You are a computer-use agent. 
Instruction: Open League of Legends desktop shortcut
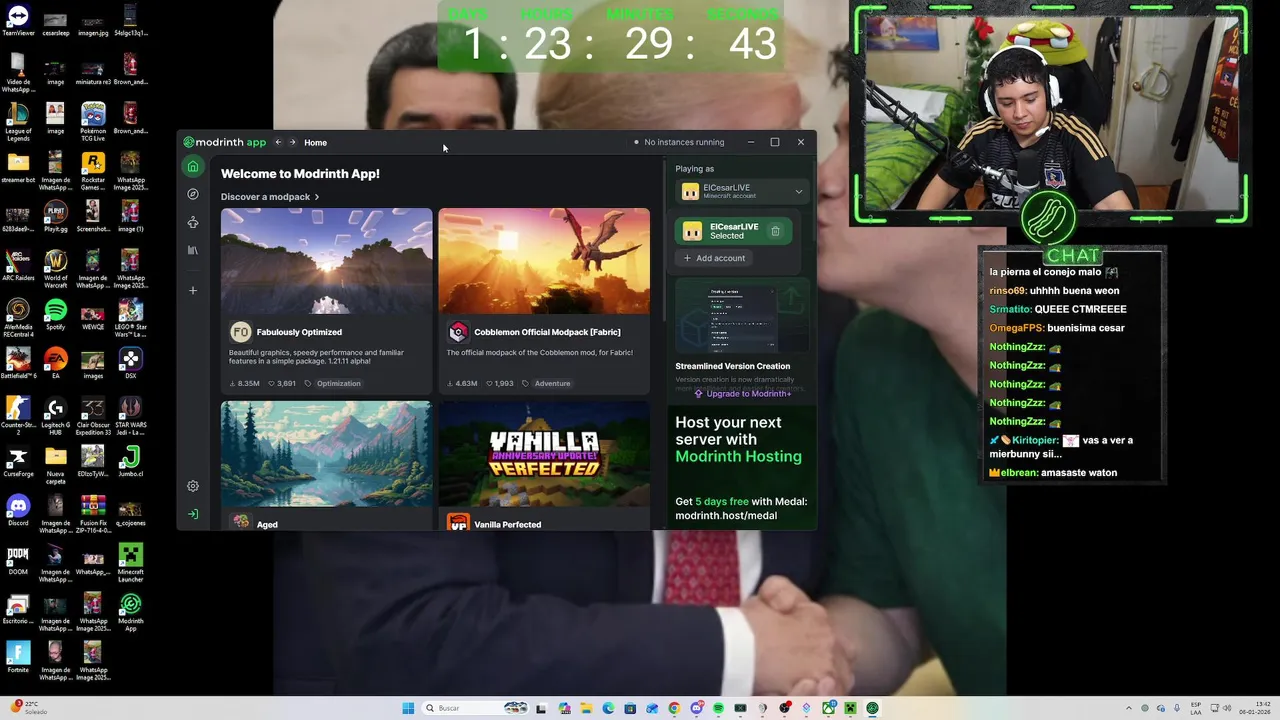pos(18,121)
